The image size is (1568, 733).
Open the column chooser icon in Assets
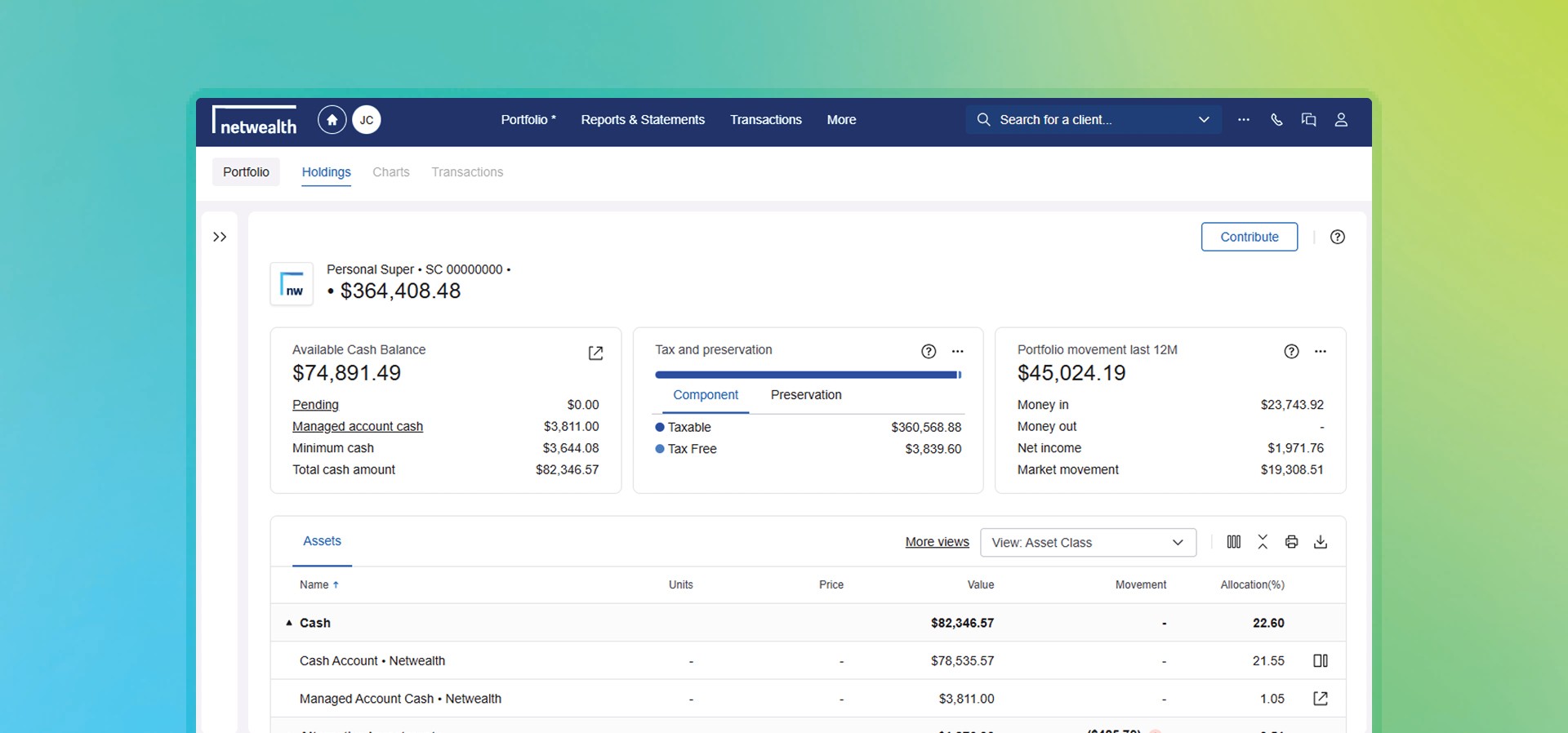1234,542
